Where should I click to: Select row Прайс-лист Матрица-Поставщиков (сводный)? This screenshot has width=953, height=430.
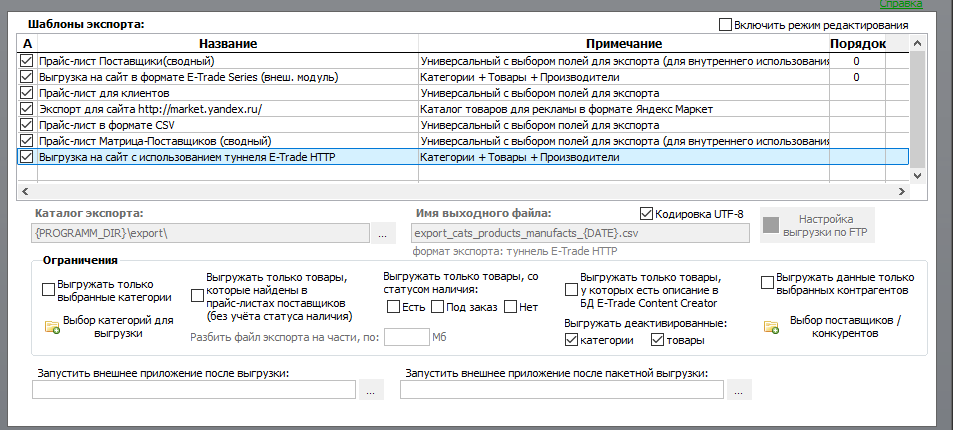coord(463,140)
